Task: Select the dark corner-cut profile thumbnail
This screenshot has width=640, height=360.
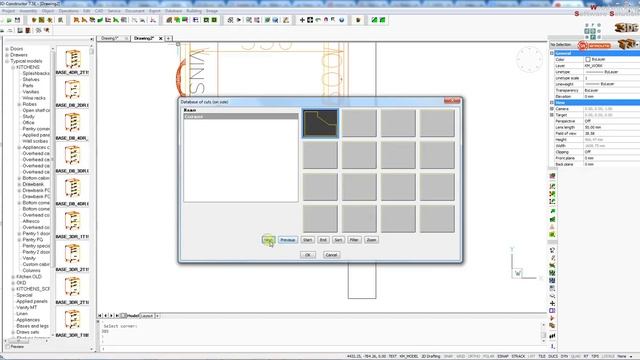Action: coord(320,123)
